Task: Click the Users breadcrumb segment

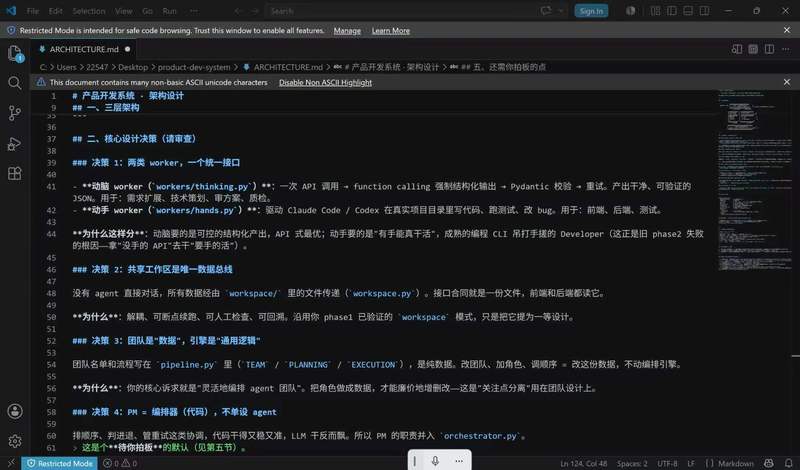Action: 66,67
